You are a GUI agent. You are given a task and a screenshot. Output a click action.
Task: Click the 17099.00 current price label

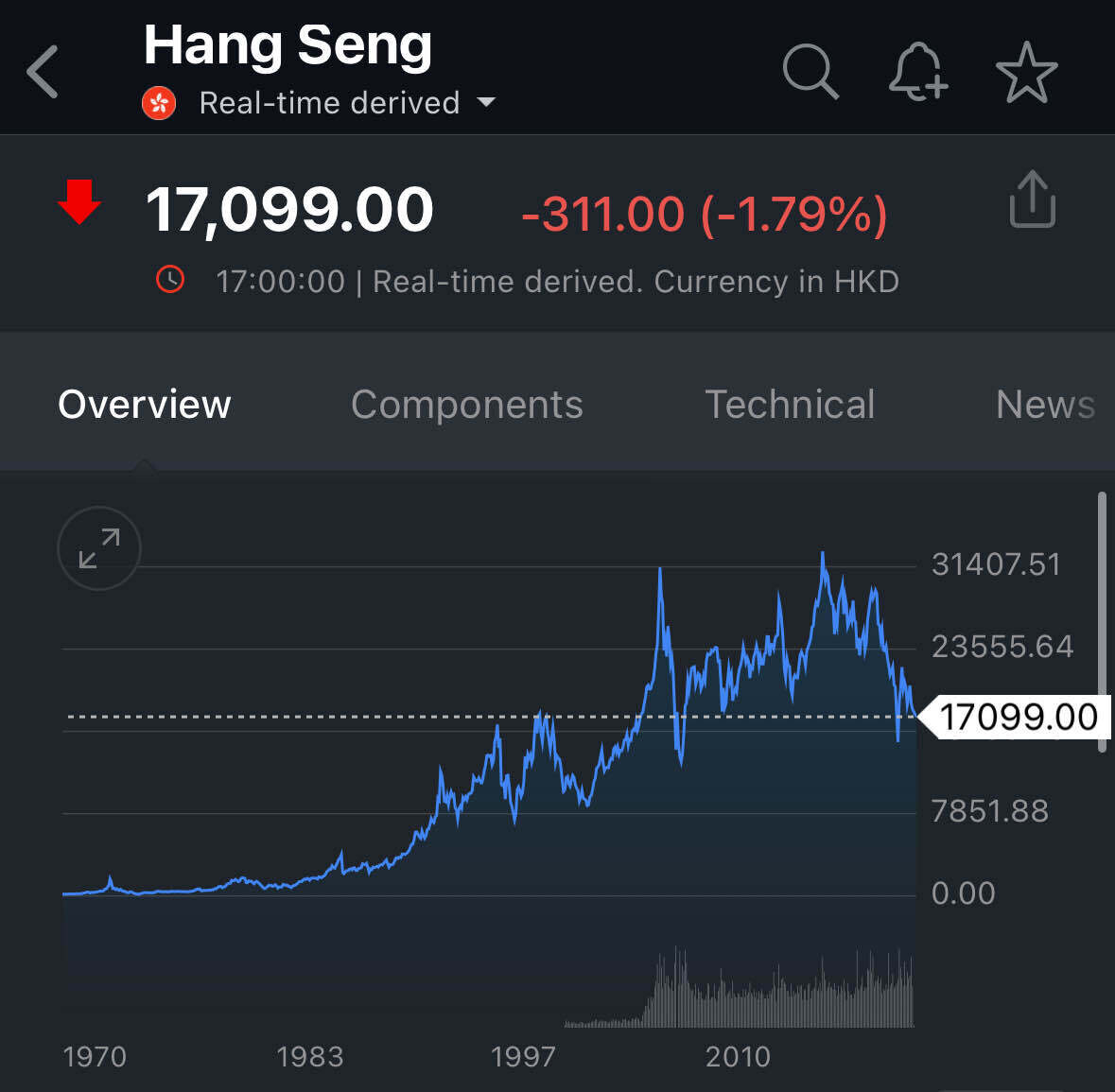[x=1018, y=717]
